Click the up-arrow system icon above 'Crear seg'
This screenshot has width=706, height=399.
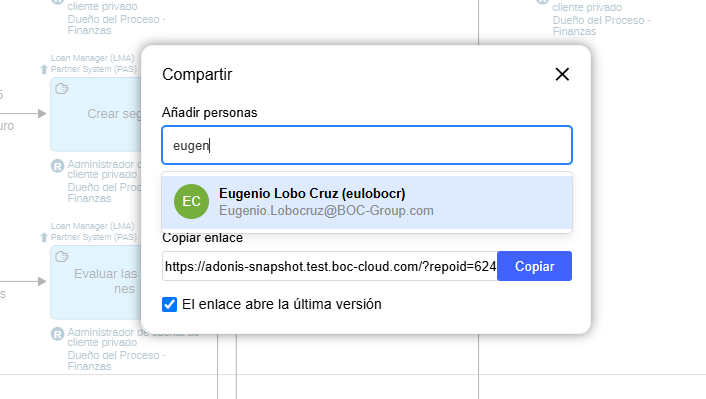pos(44,69)
